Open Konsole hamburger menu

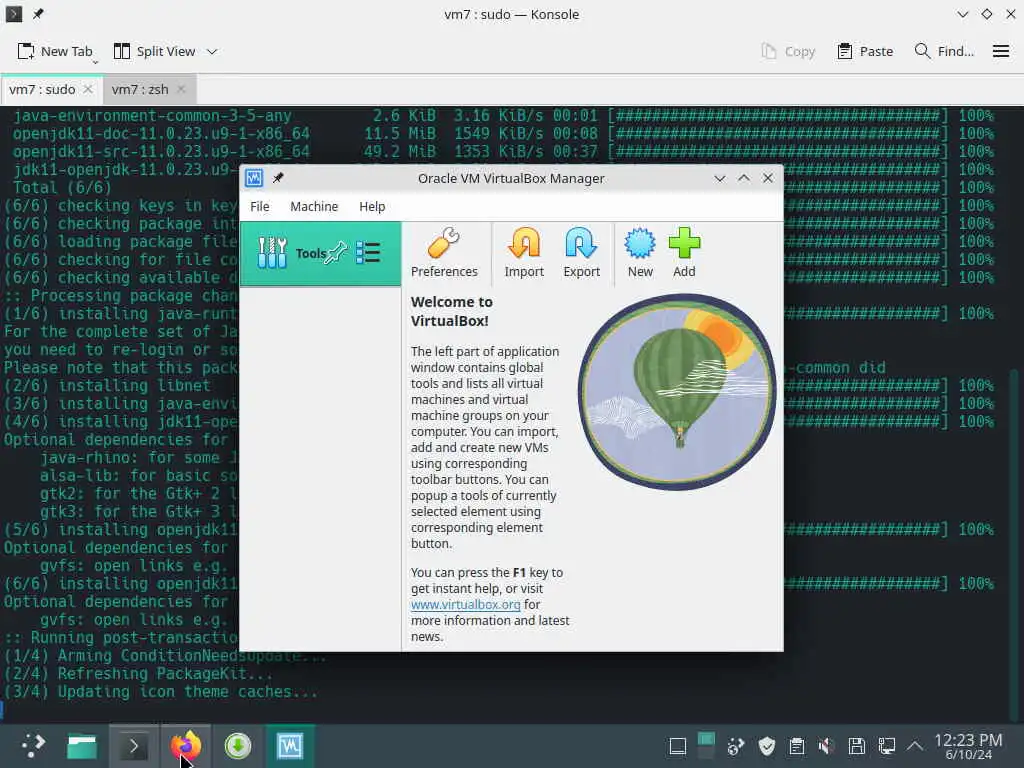[1000, 51]
